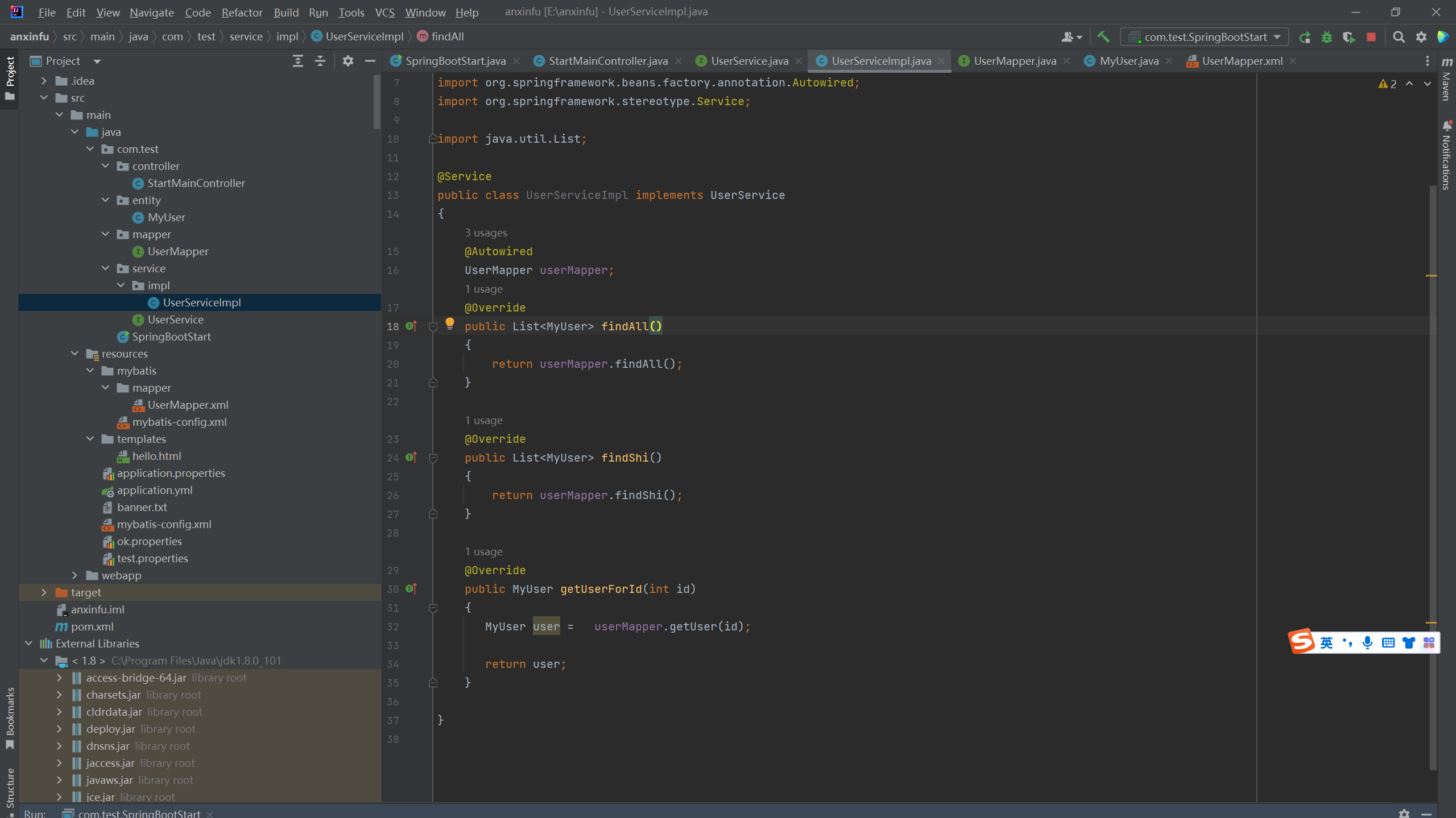Click the yellow intention lightbulb icon
1456x818 pixels.
[x=449, y=323]
